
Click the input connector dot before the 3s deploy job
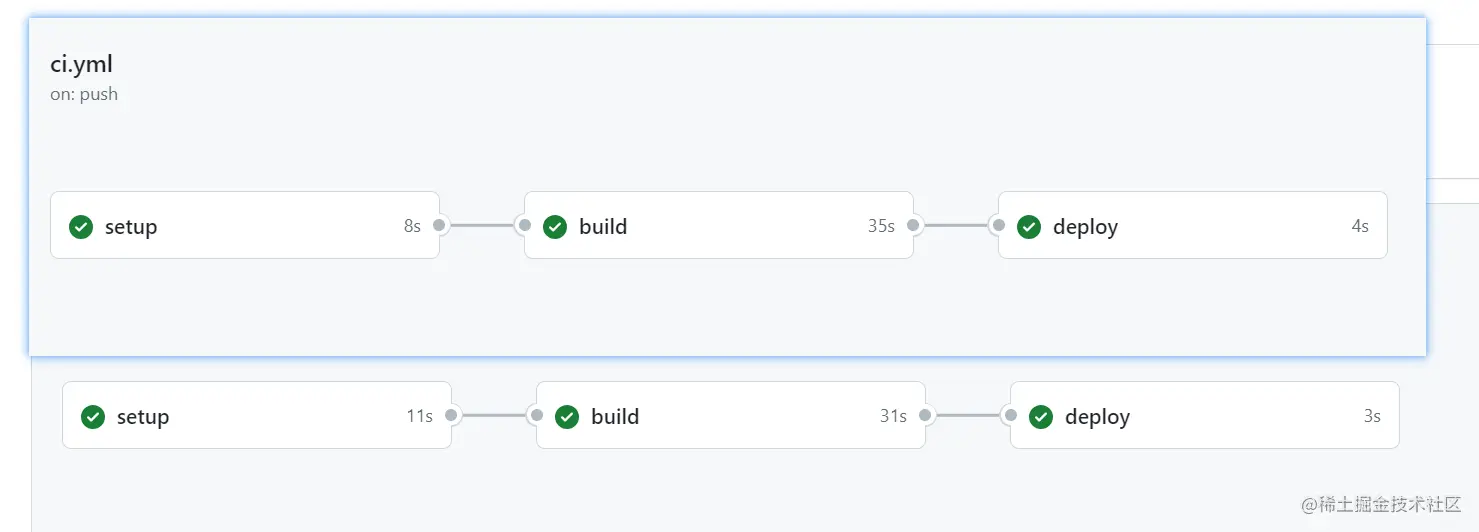click(x=1011, y=415)
